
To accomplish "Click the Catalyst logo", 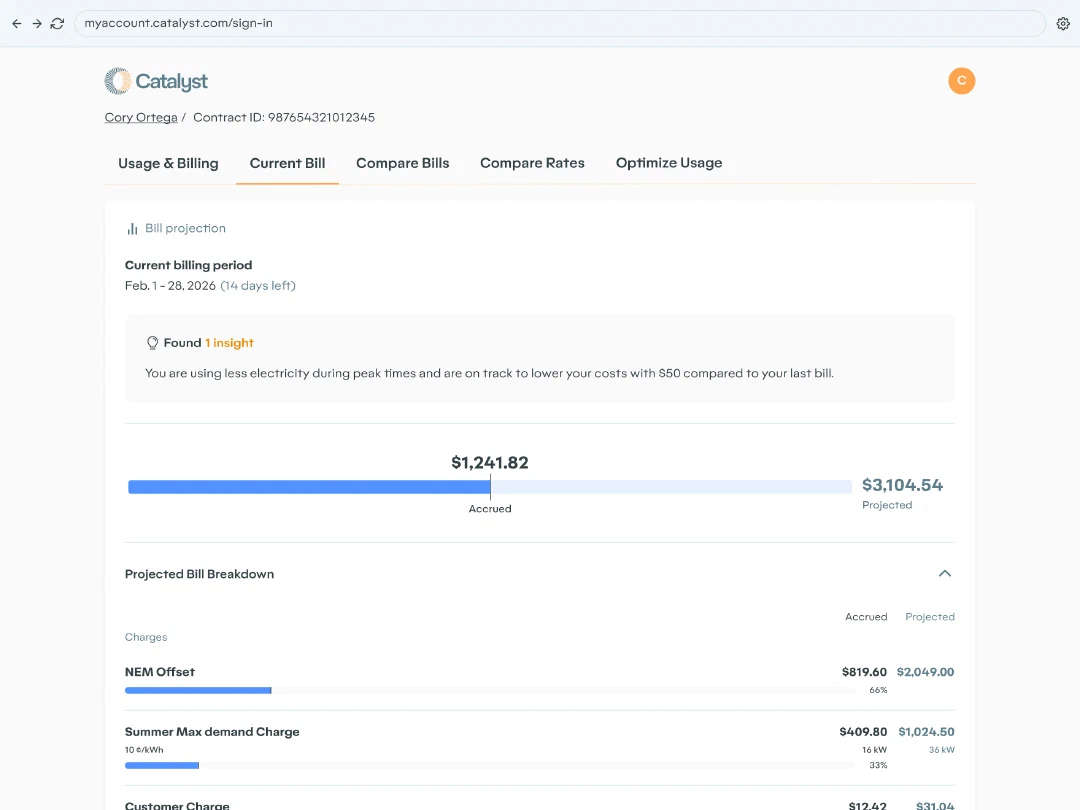I will [x=156, y=81].
